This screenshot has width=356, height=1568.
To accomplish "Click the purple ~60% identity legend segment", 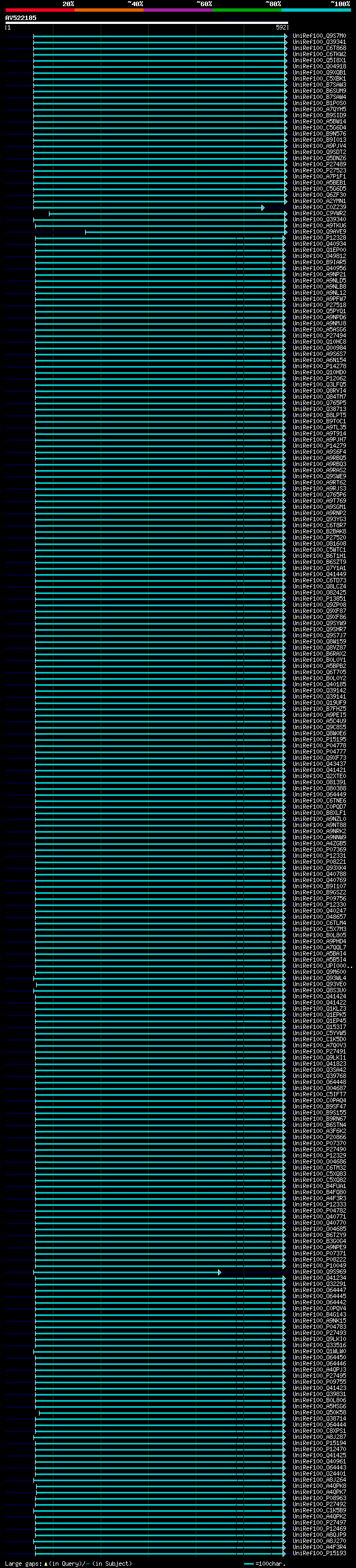I will [x=179, y=11].
